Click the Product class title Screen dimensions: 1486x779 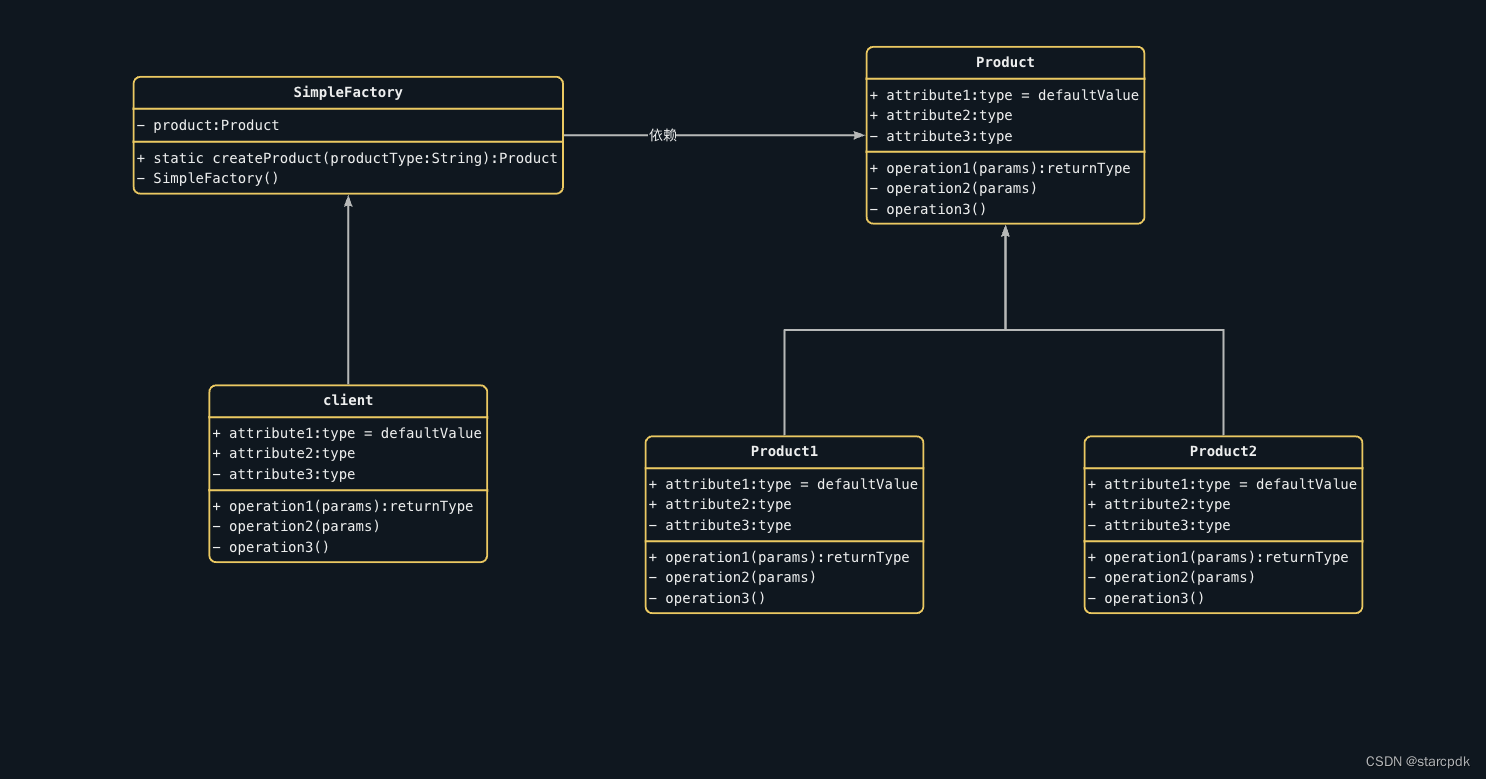point(1005,62)
